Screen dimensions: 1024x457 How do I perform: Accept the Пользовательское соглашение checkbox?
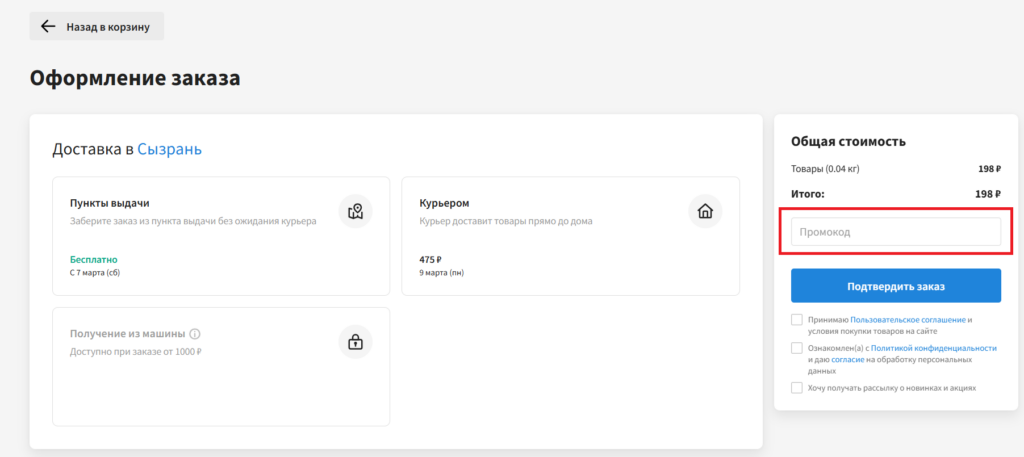(x=797, y=320)
